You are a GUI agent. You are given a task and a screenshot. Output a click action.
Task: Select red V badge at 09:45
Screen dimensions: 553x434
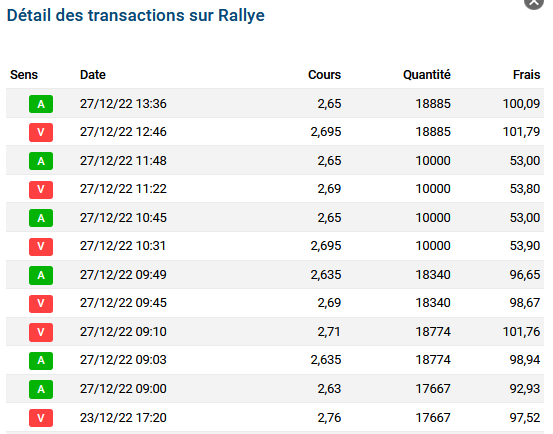(41, 304)
